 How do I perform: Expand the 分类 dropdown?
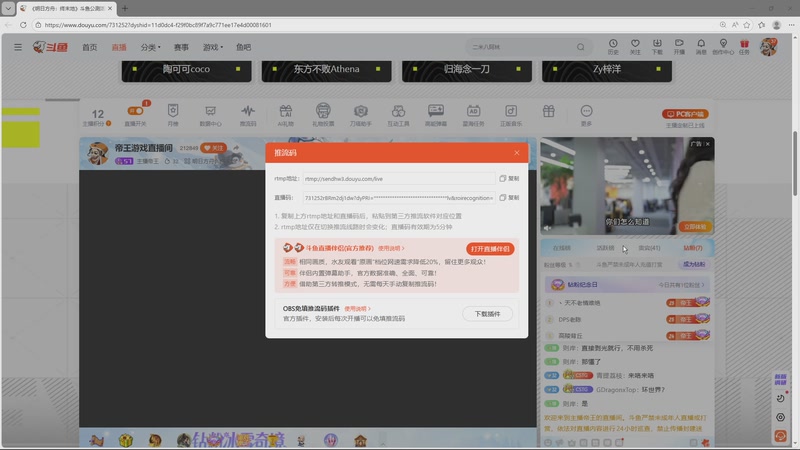(151, 47)
